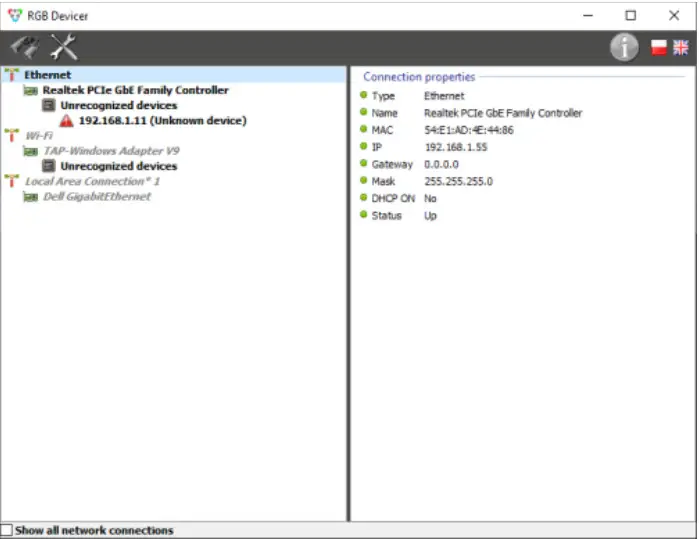Click the TAP-Windows adapter card icon
This screenshot has width=699, height=539.
(30, 151)
